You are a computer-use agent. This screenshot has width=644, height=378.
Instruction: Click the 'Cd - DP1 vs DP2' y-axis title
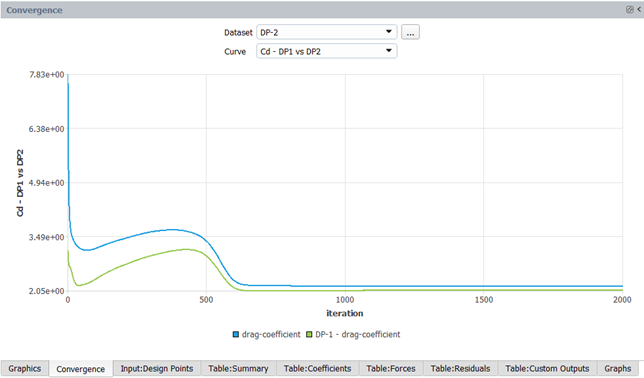pos(20,183)
